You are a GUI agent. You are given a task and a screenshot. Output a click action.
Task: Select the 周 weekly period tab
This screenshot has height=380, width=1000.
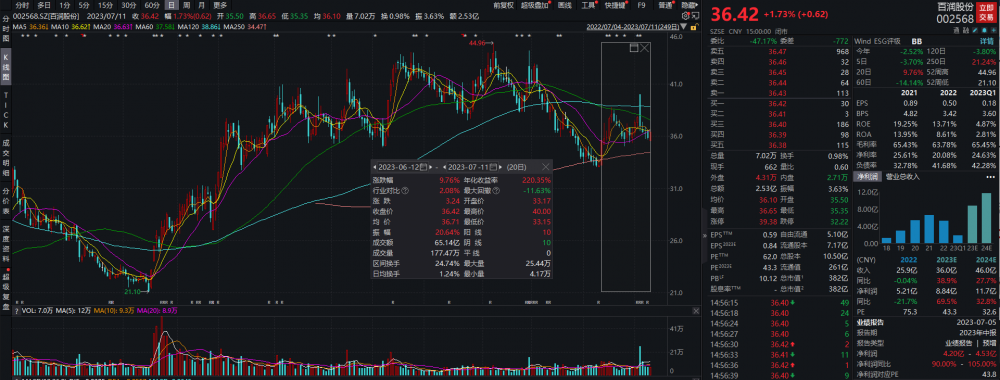(x=186, y=5)
